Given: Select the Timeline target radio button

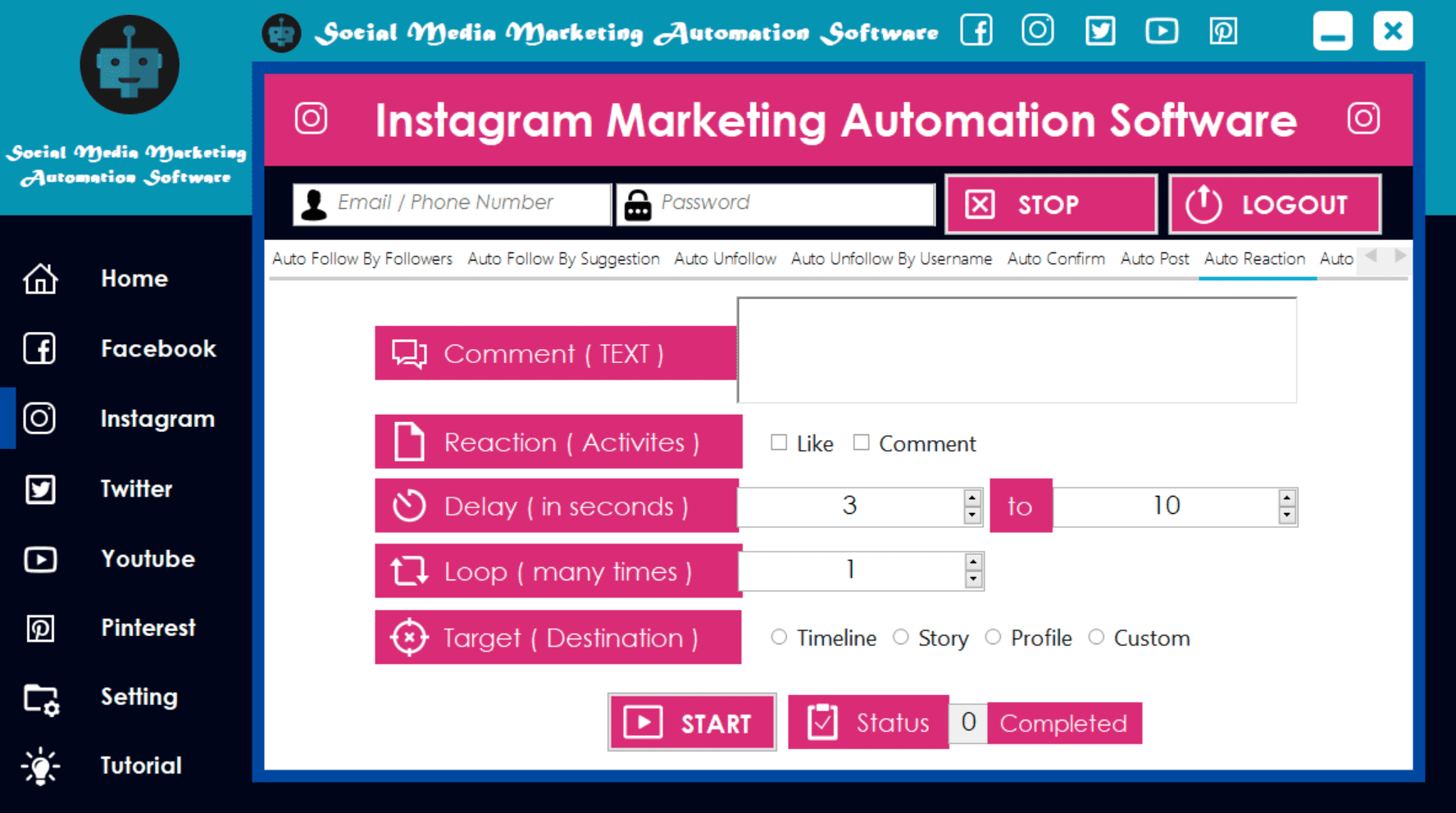Looking at the screenshot, I should (779, 637).
